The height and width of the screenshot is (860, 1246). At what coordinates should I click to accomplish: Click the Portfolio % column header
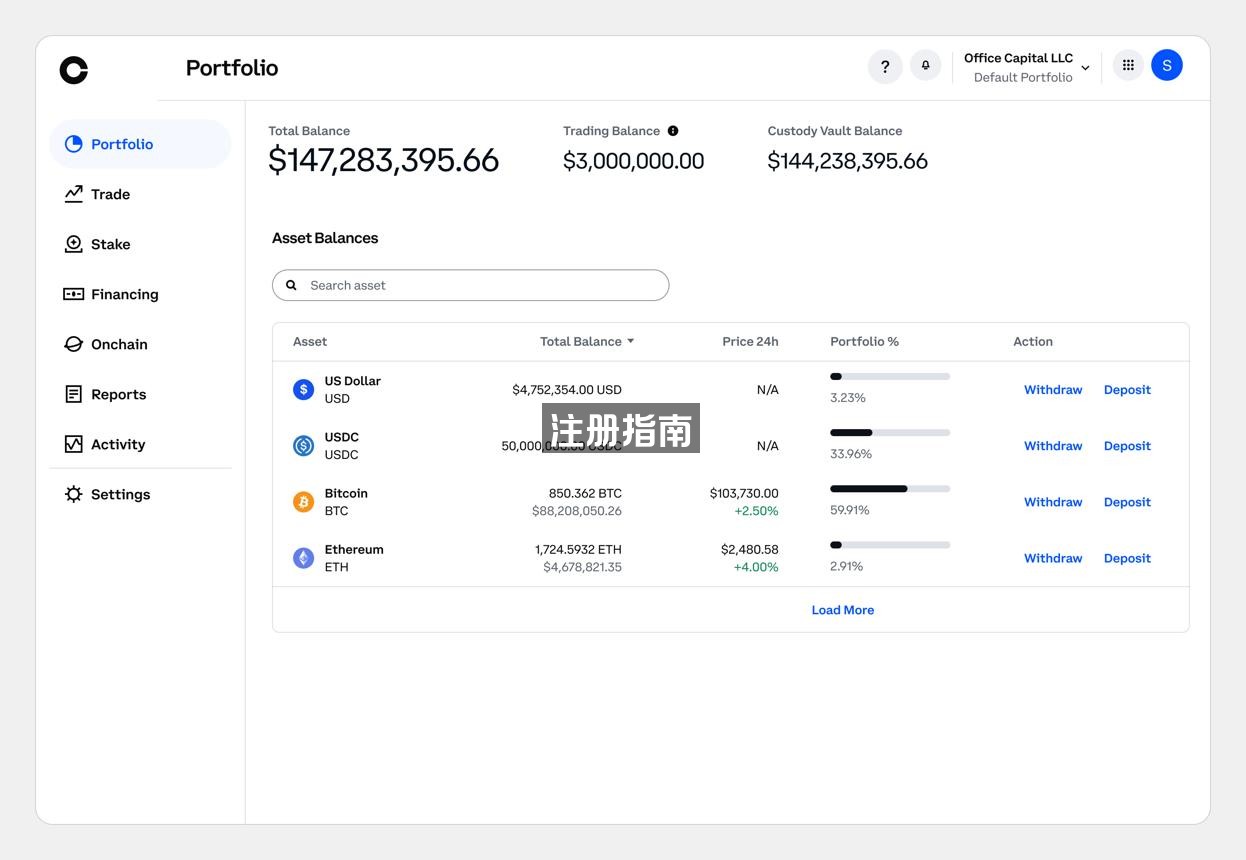click(864, 342)
